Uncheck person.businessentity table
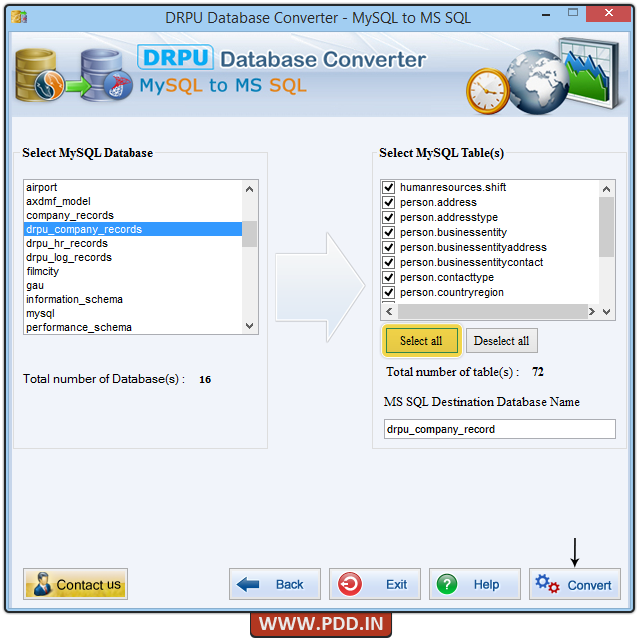 [x=389, y=232]
